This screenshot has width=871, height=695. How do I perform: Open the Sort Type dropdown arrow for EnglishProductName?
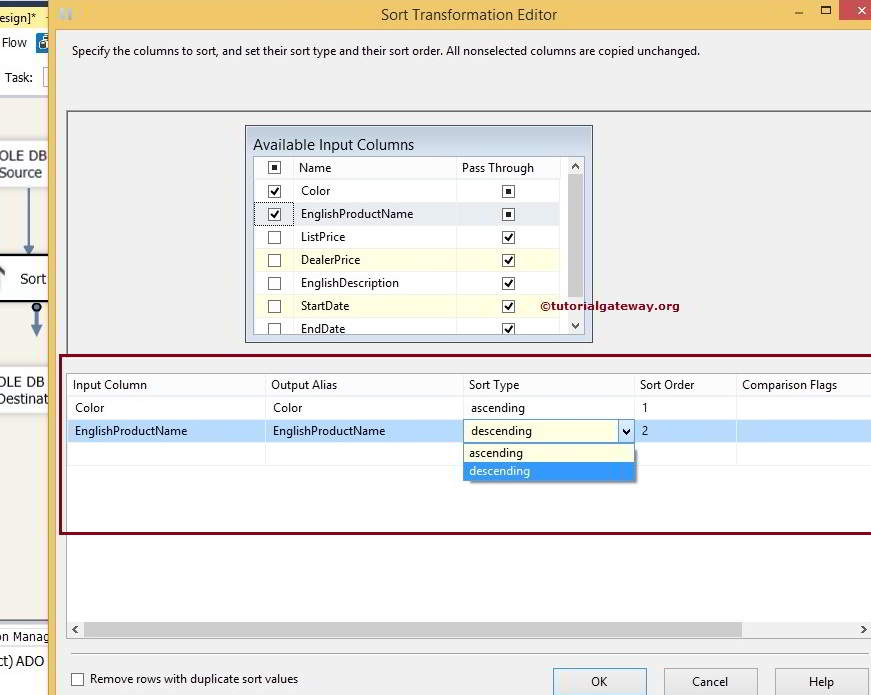pos(627,430)
